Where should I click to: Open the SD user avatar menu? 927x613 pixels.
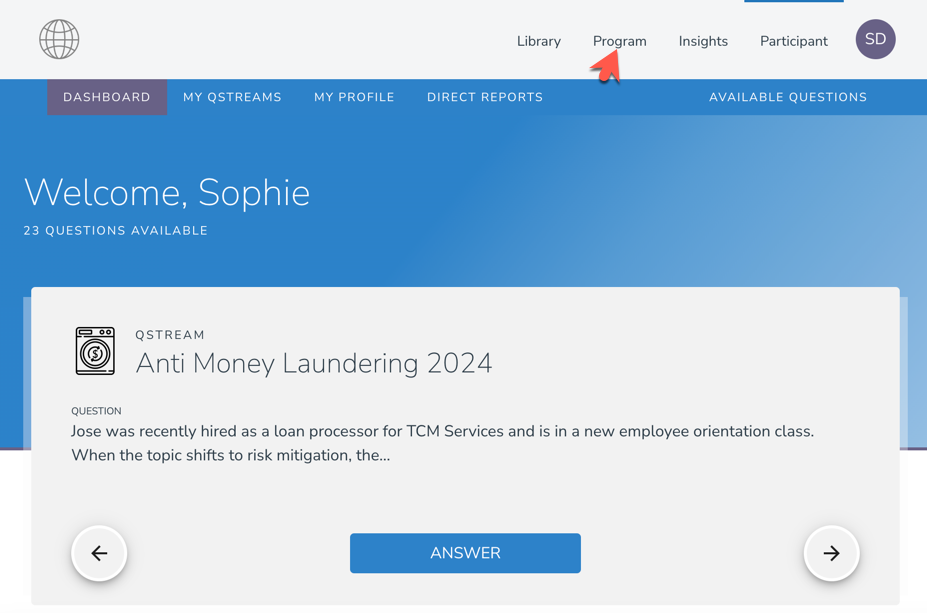876,39
